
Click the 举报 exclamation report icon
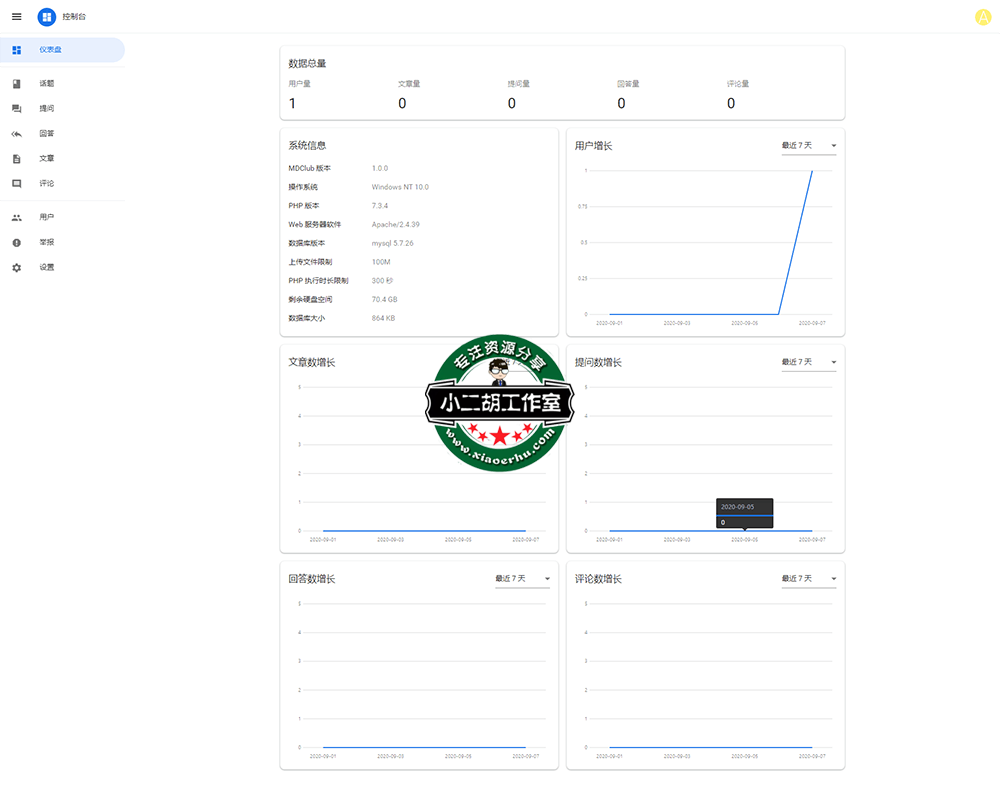click(16, 243)
